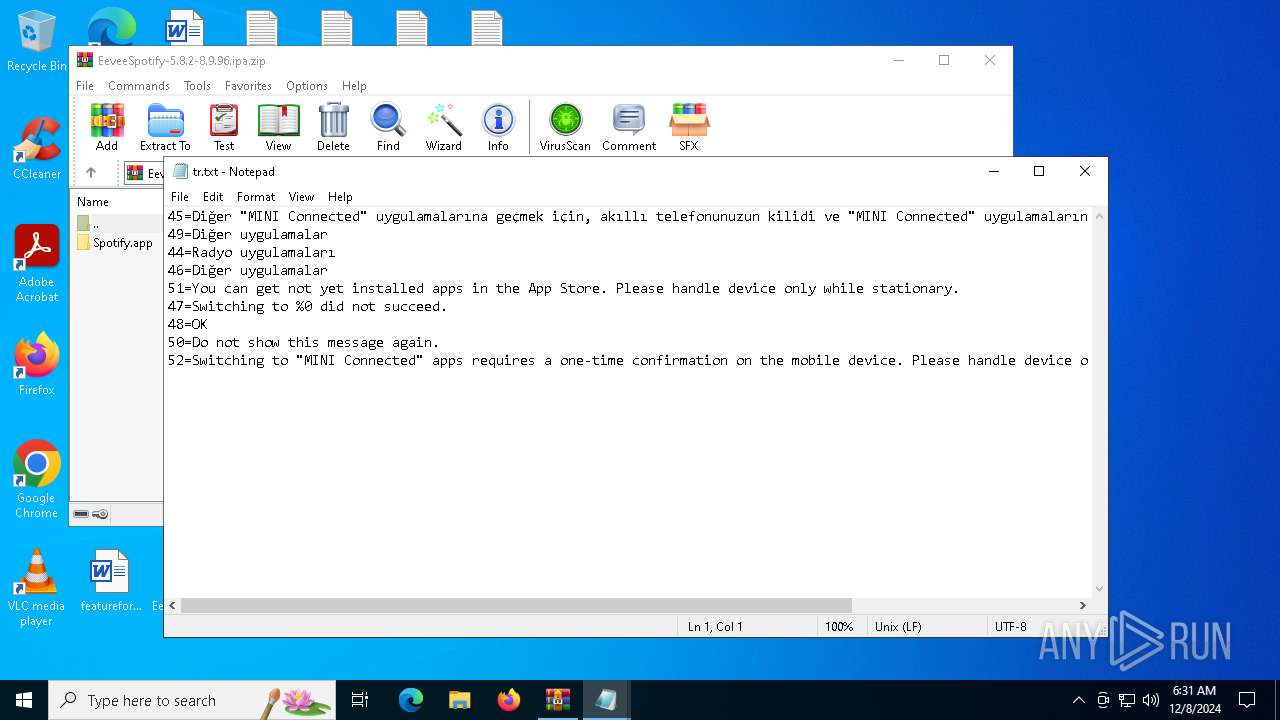Screen dimensions: 1280x720
Task: Click the WinRAR Add toolbar icon
Action: [x=107, y=127]
